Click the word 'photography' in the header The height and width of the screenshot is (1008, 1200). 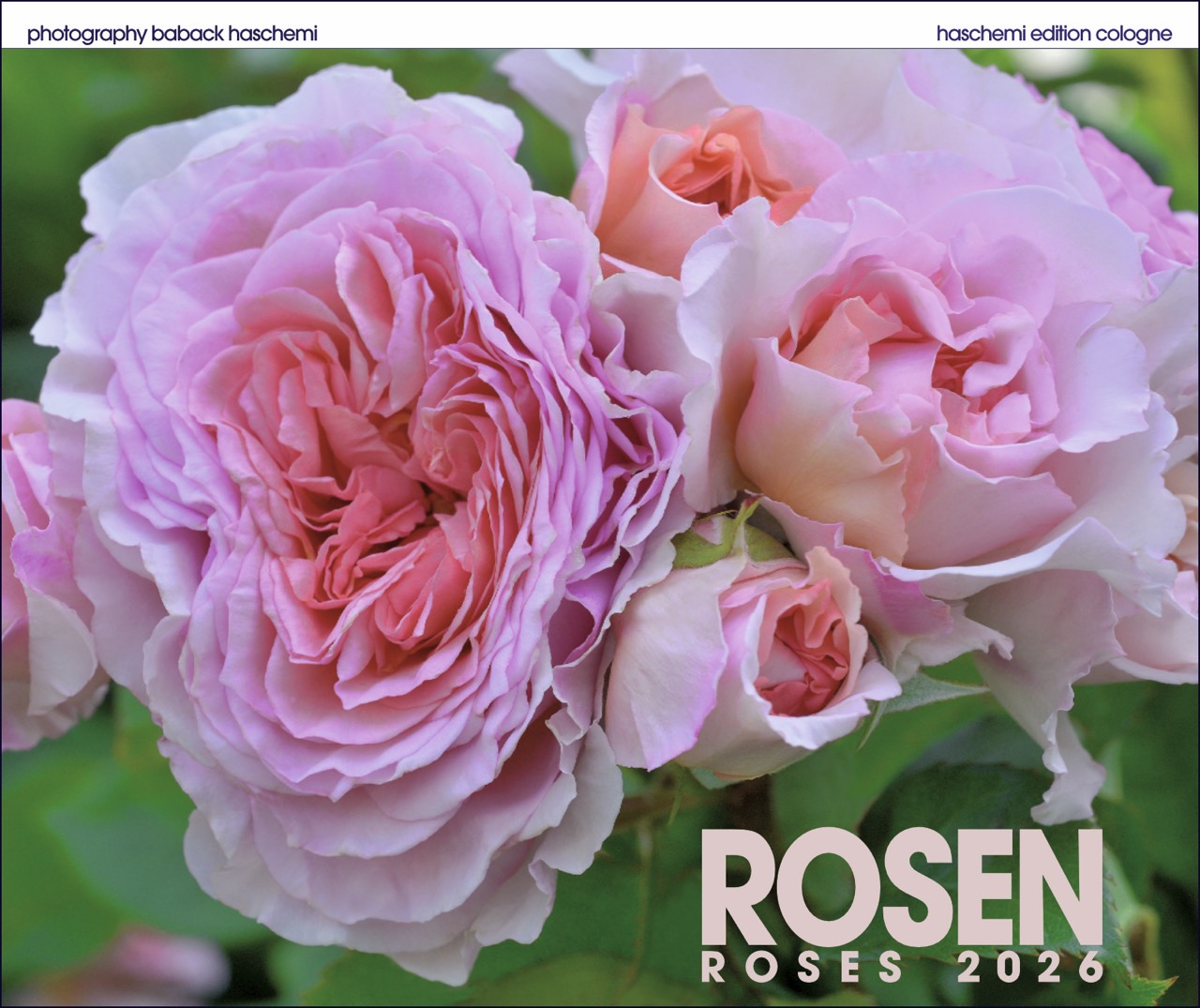(x=86, y=35)
